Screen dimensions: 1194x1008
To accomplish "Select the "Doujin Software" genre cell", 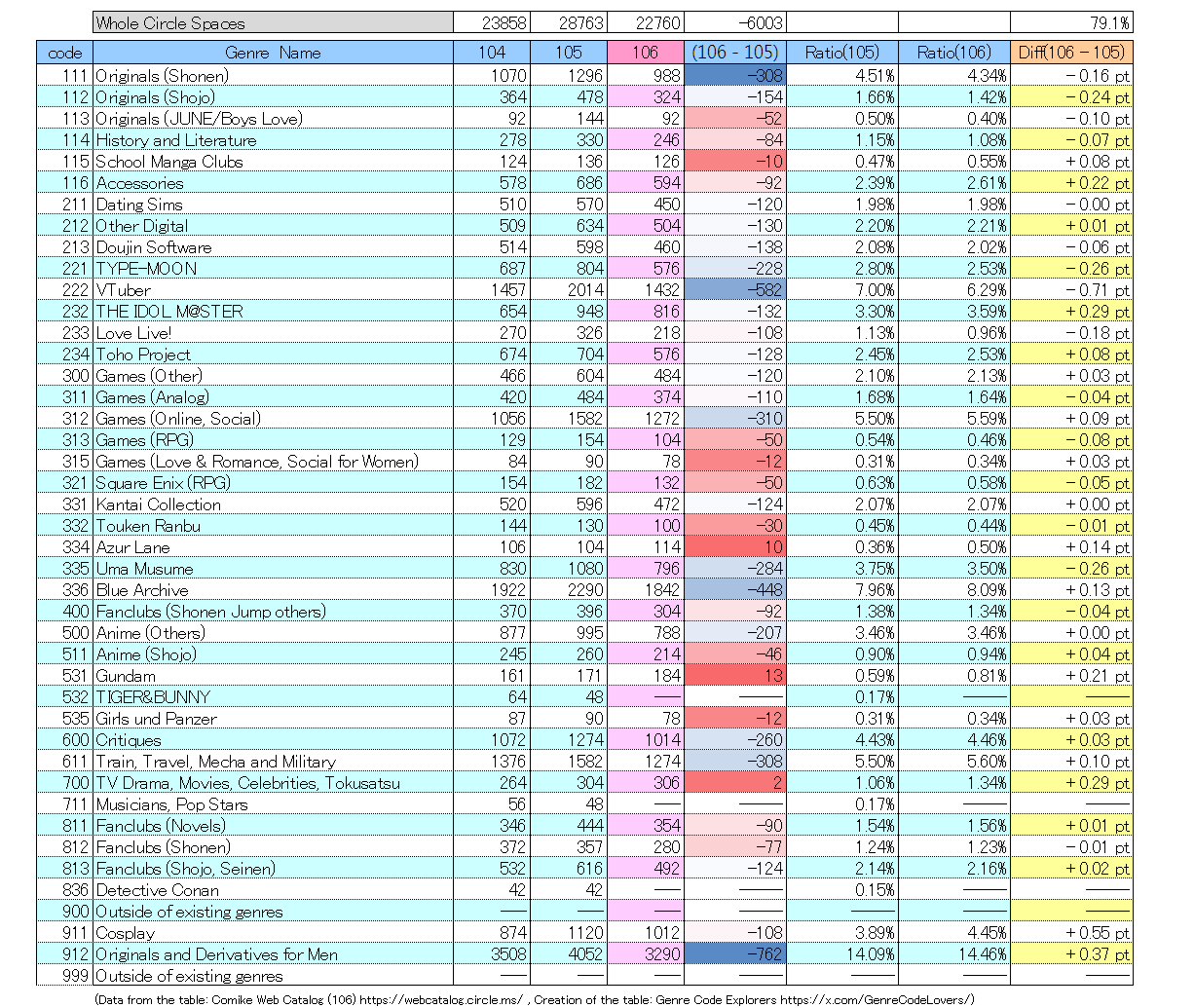I will click(273, 247).
